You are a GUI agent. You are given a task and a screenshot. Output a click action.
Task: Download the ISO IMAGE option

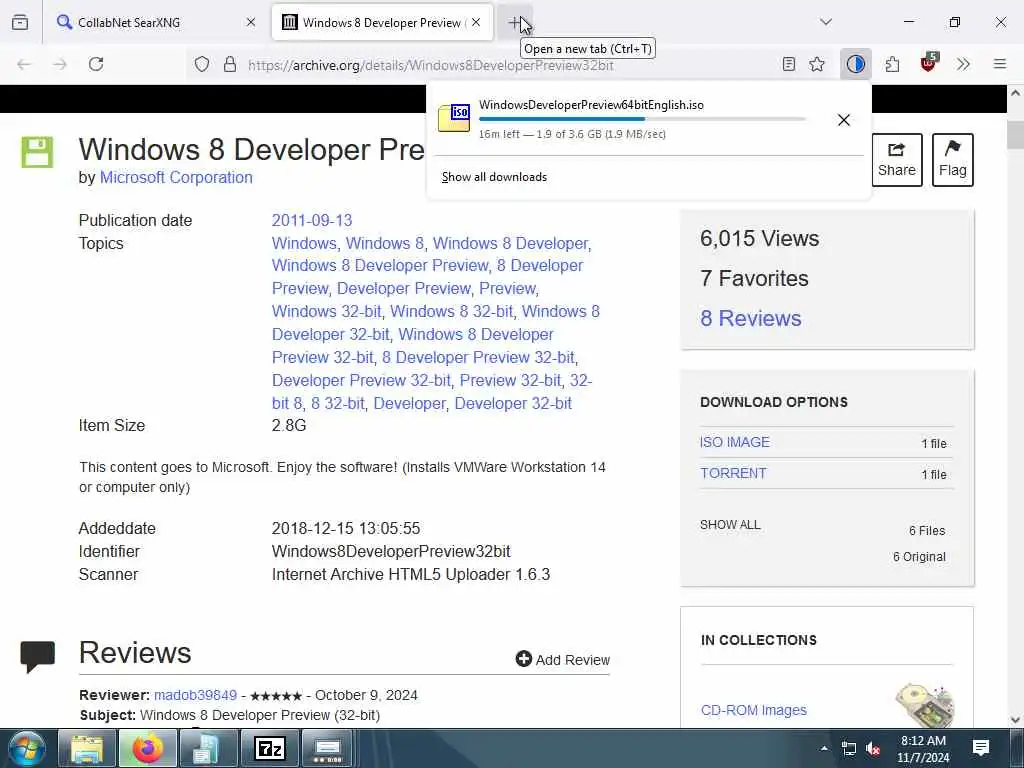click(x=735, y=442)
